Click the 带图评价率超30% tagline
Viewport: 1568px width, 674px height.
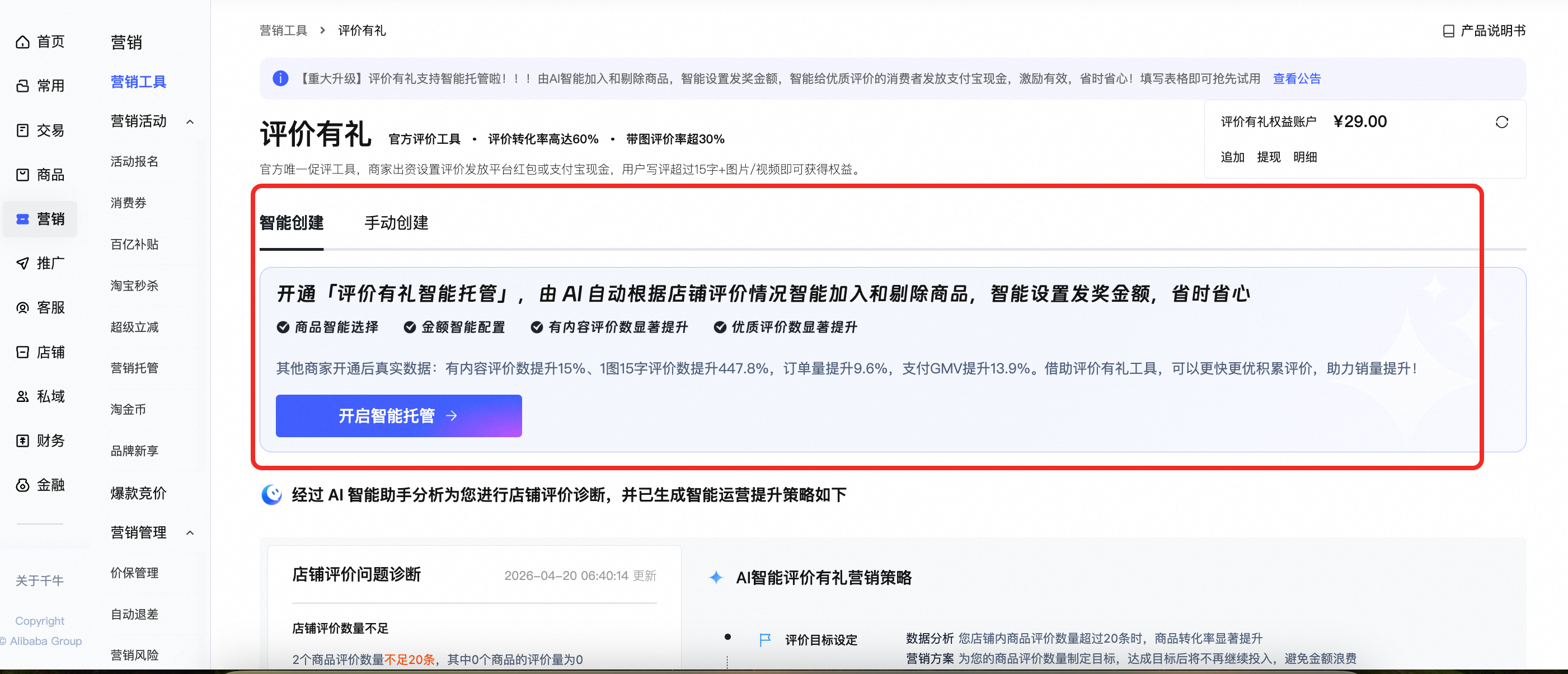click(675, 139)
